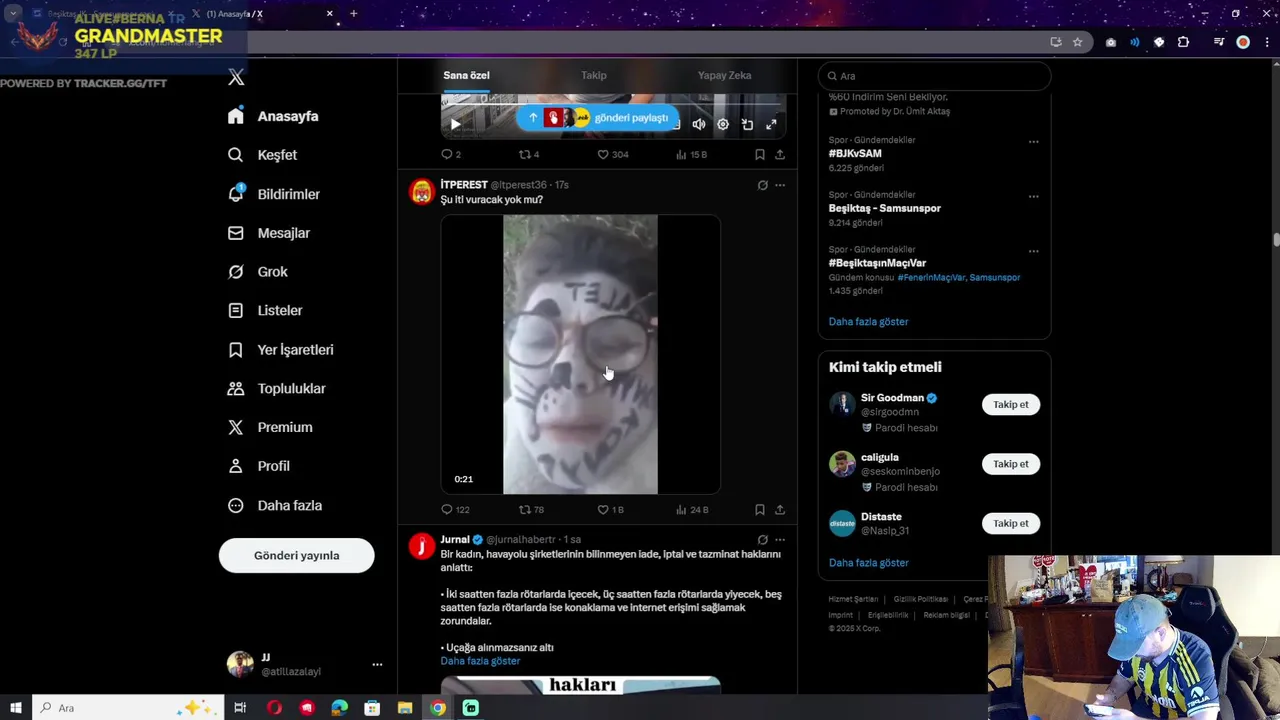The height and width of the screenshot is (720, 1280).
Task: Share the İTPEREST post
Action: coord(780,509)
